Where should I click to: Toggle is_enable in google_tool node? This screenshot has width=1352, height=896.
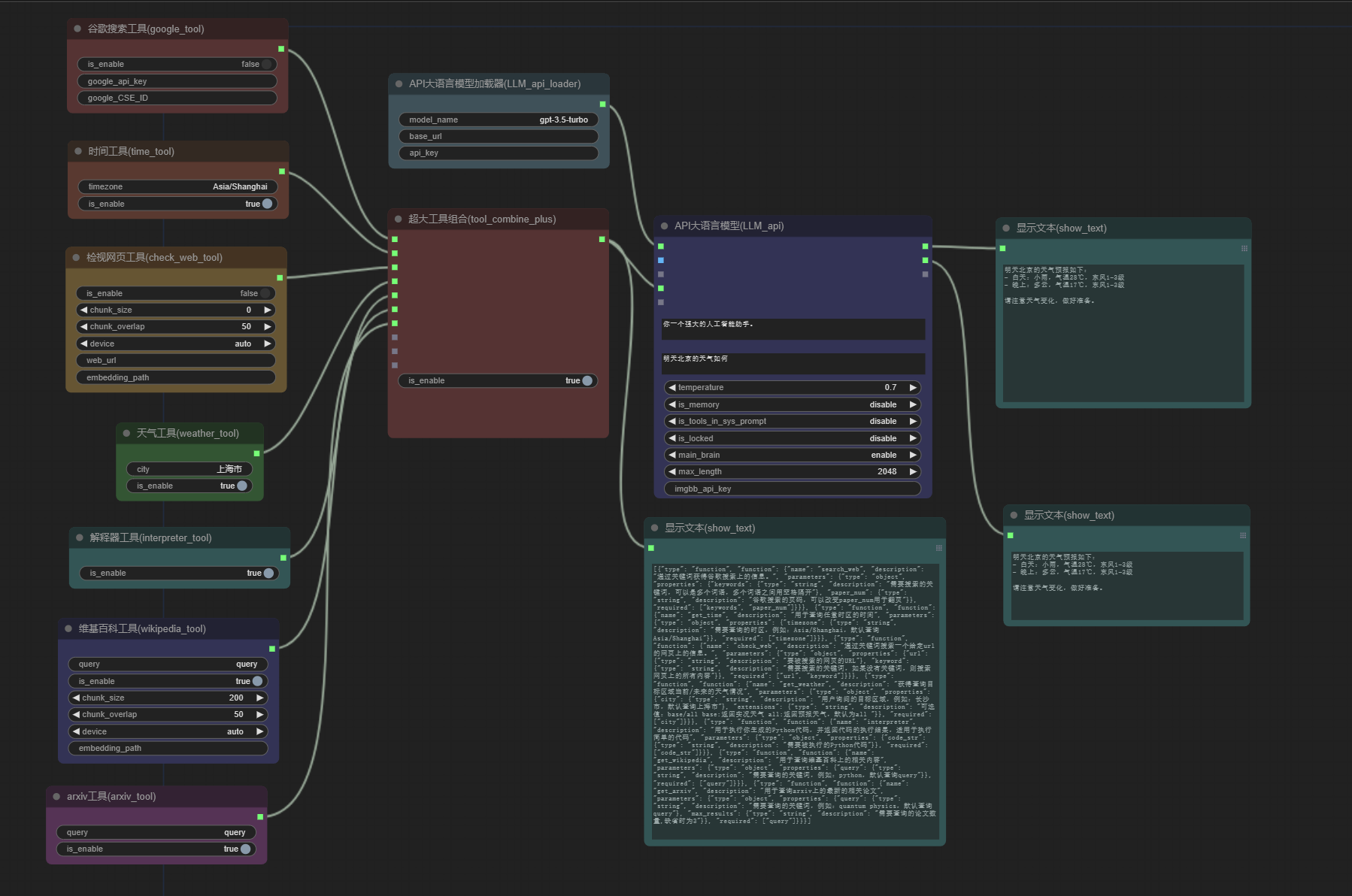(177, 64)
